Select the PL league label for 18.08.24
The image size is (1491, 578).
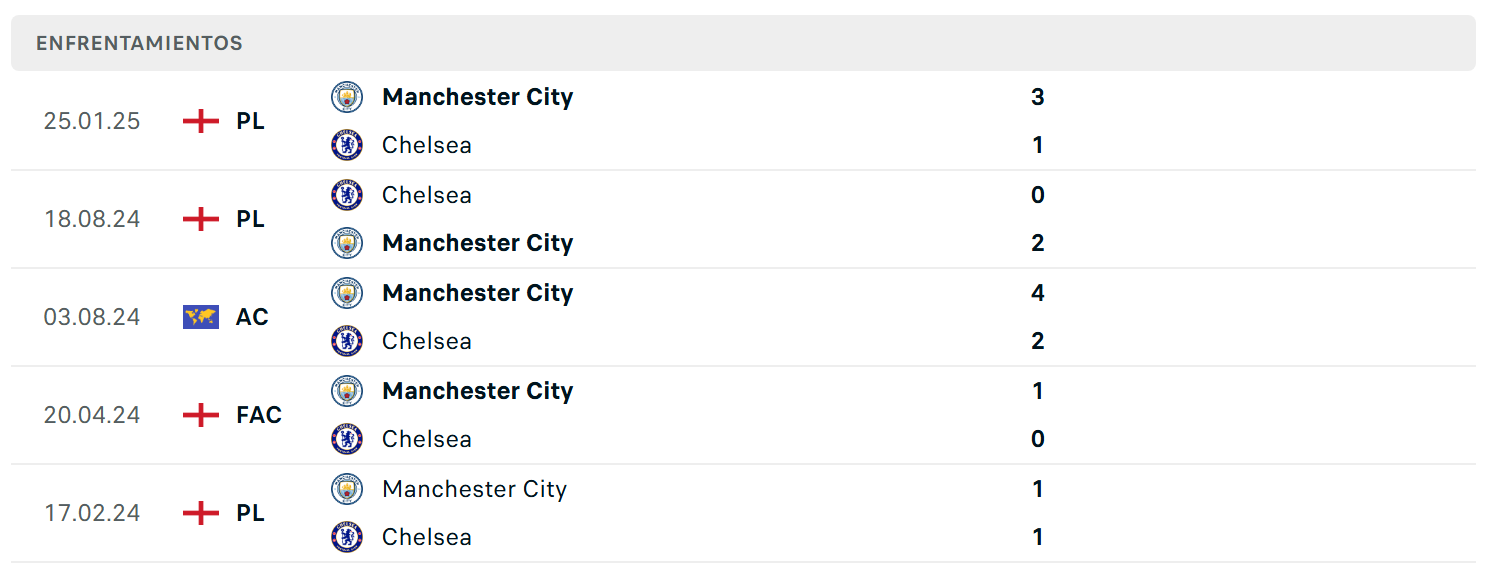[251, 219]
